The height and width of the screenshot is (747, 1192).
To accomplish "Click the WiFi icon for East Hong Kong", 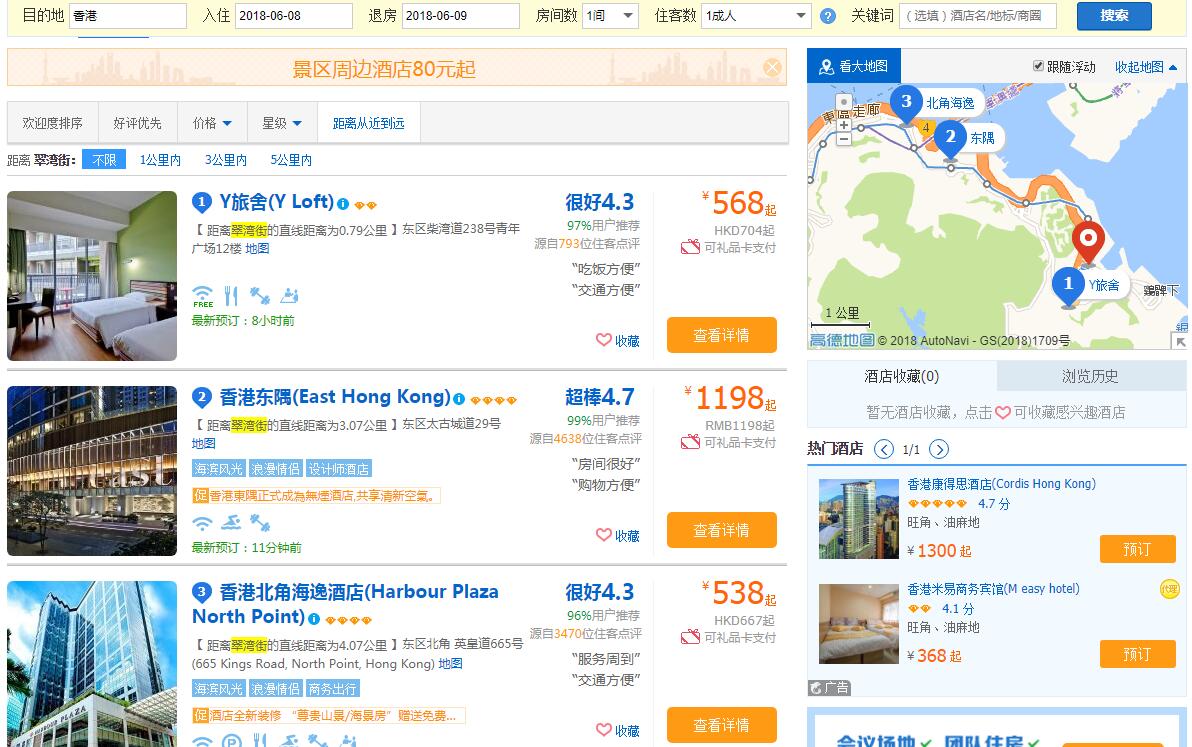I will click(x=202, y=523).
